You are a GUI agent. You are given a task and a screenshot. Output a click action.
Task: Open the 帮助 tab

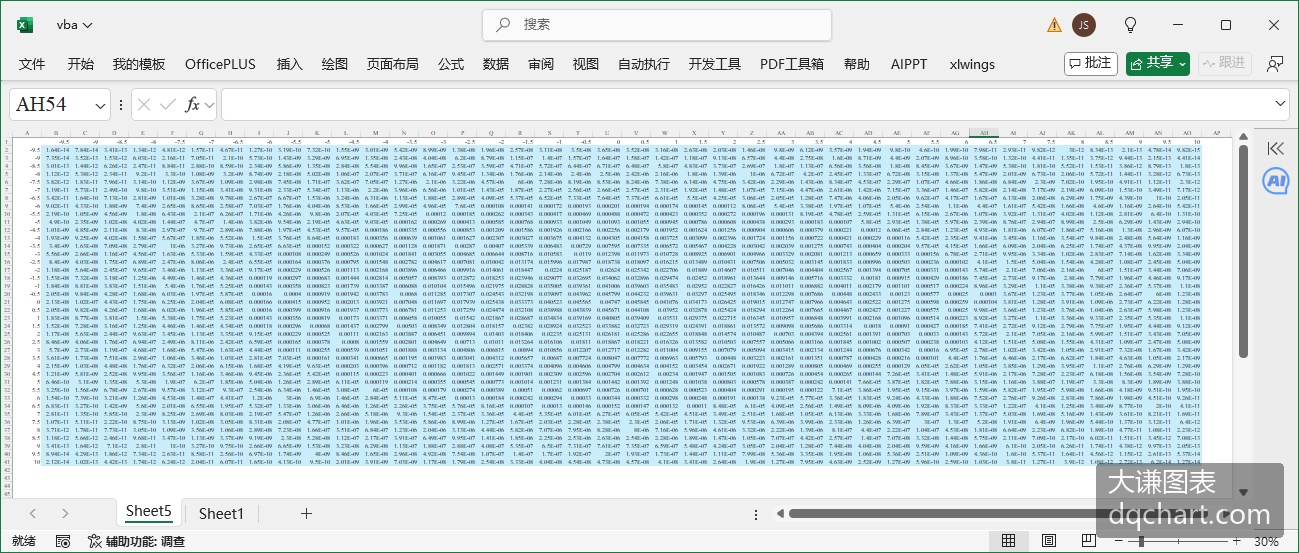(857, 64)
